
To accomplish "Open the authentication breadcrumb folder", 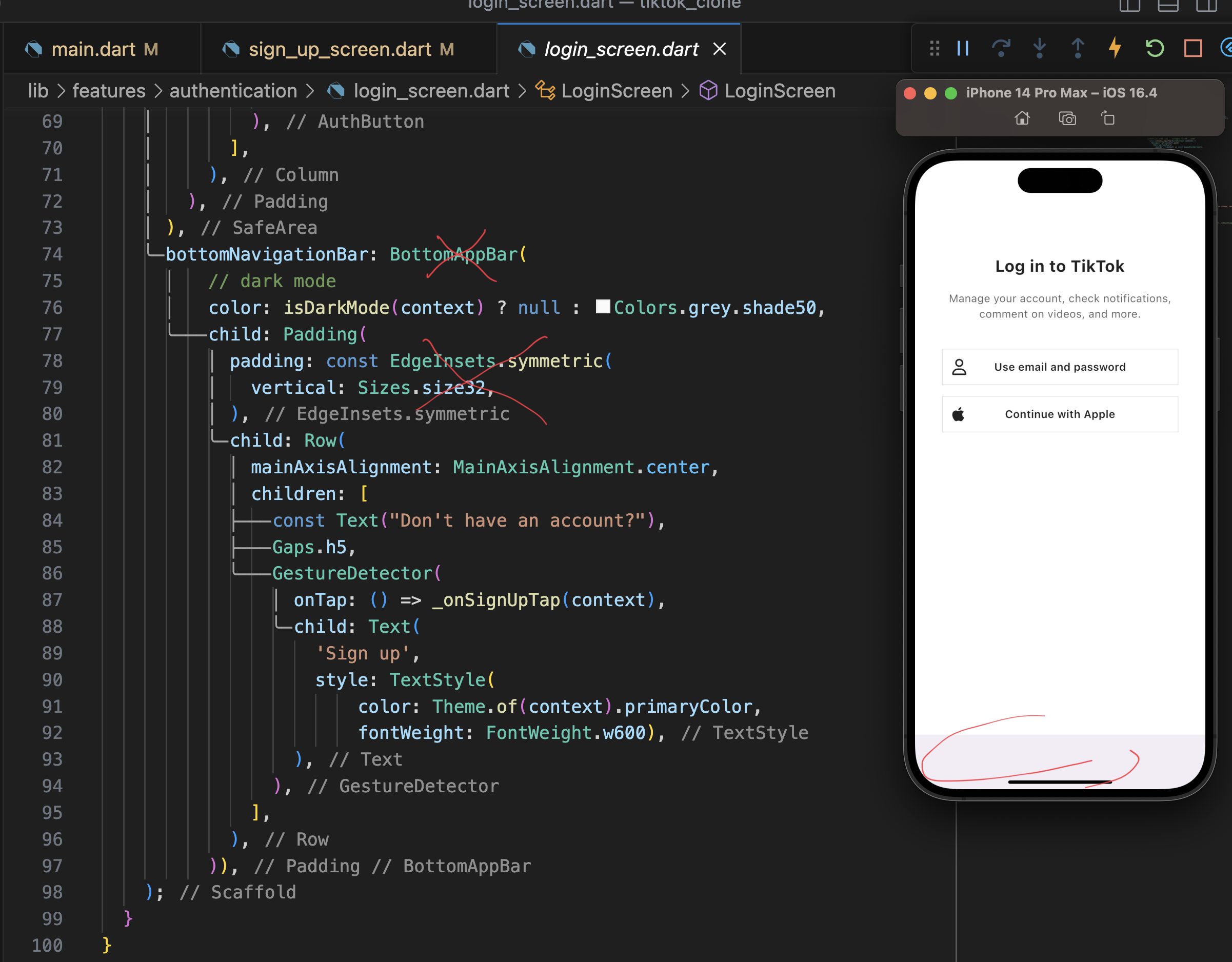I will point(233,91).
